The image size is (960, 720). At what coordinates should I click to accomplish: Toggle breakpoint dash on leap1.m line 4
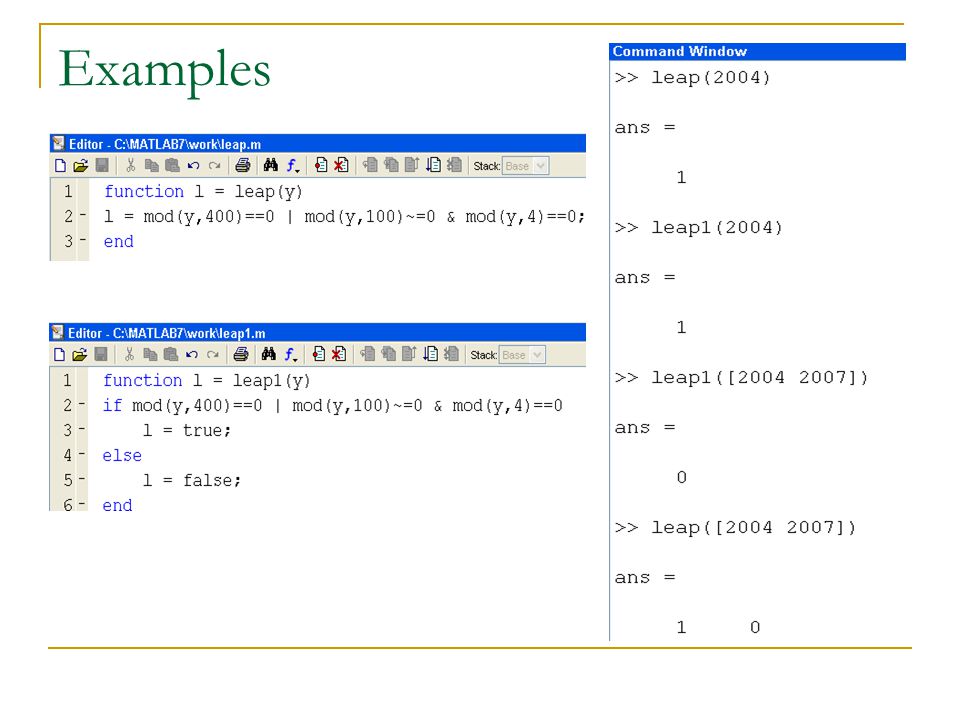click(x=82, y=455)
